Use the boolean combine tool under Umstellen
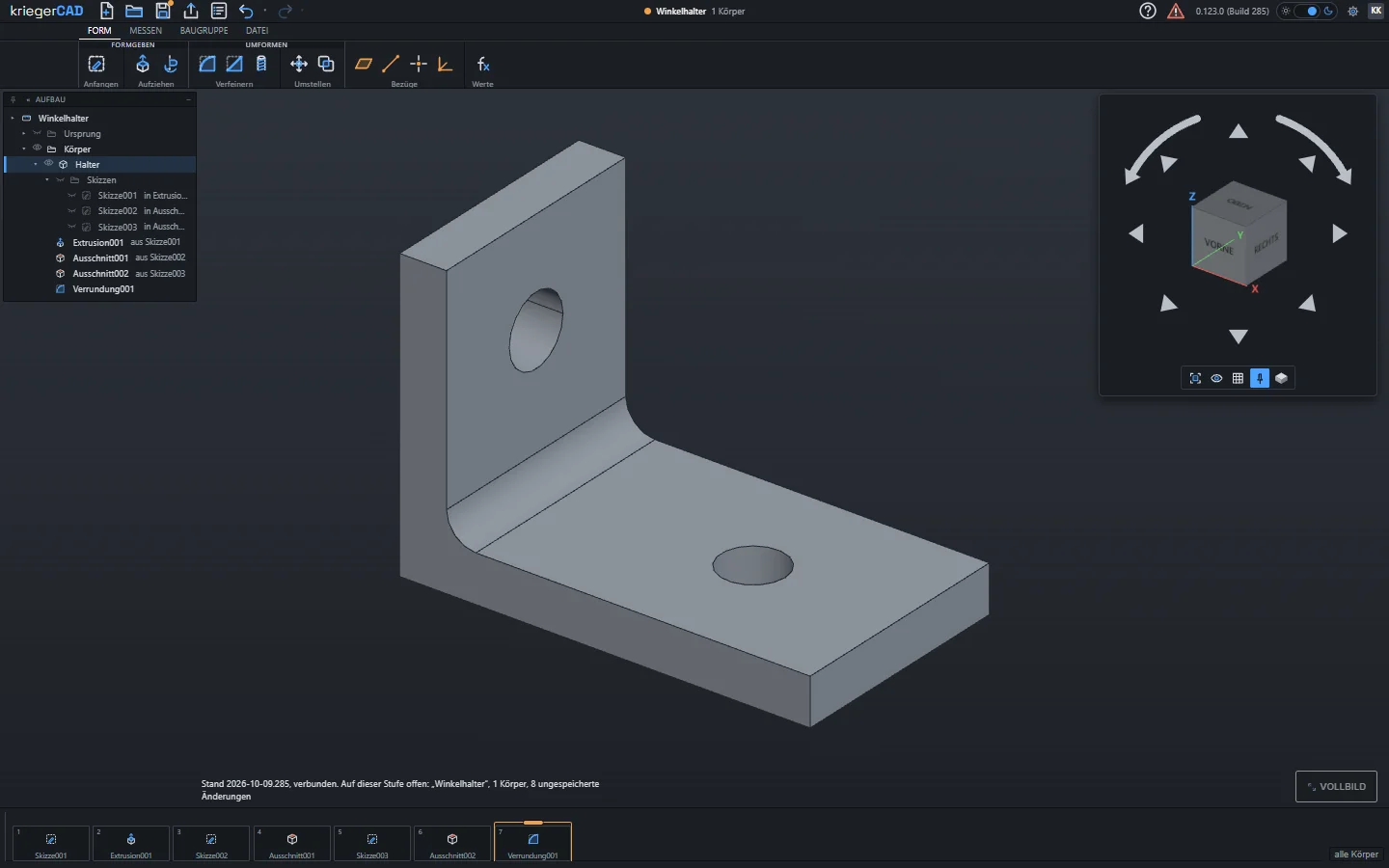Viewport: 1389px width, 868px height. [x=326, y=64]
